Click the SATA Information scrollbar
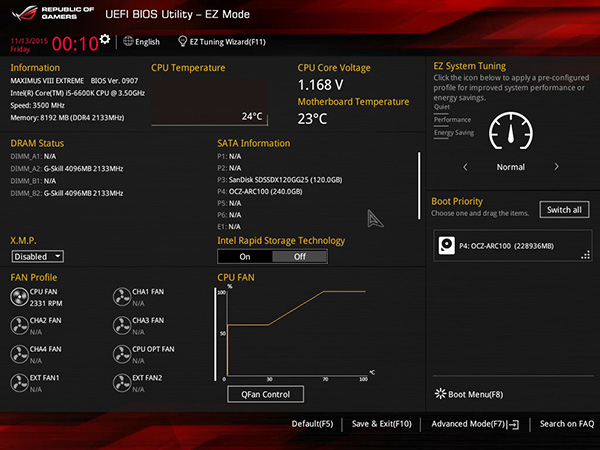 coord(419,186)
